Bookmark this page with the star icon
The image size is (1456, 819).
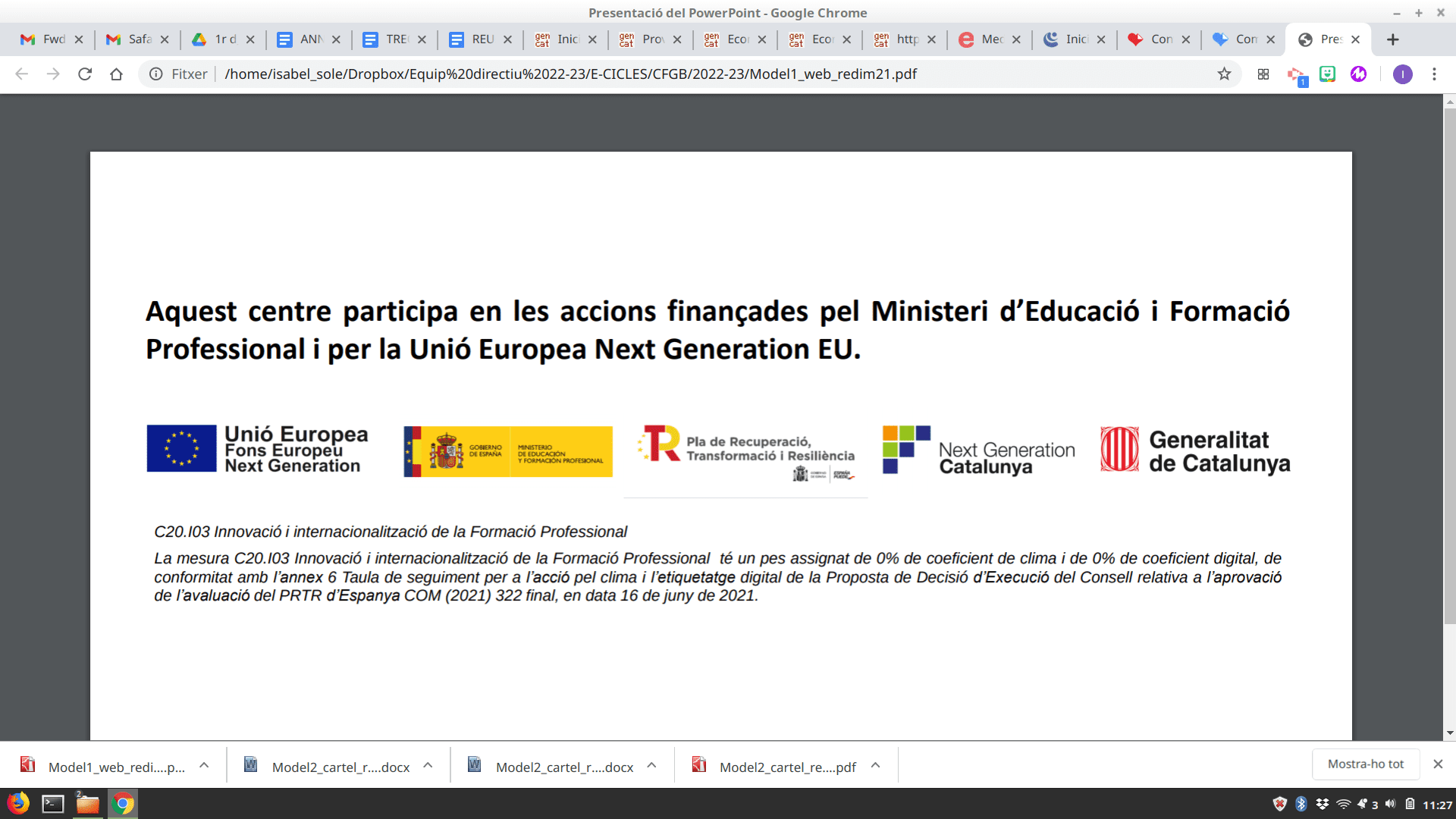[x=1224, y=74]
